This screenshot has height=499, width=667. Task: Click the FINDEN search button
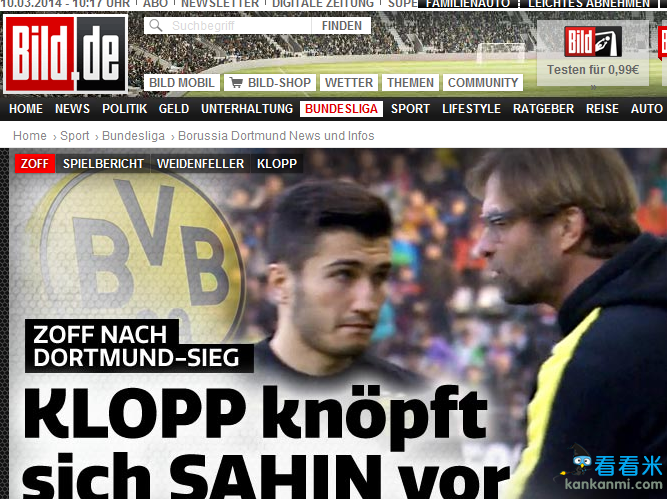pyautogui.click(x=341, y=26)
